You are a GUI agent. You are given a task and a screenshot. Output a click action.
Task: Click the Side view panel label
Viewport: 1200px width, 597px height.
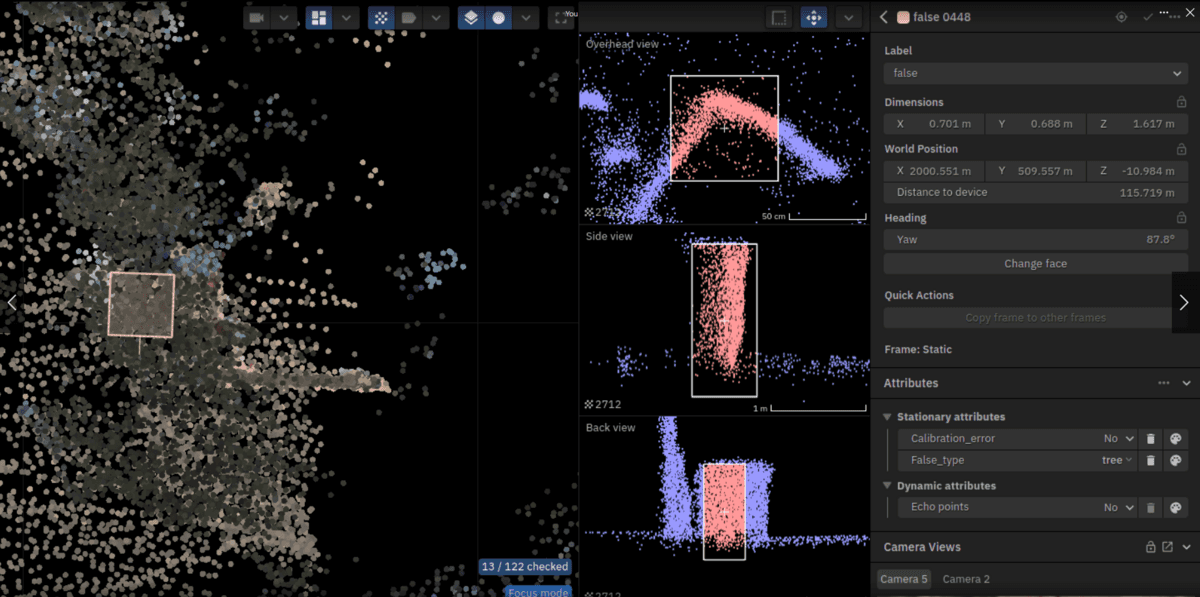coord(609,236)
